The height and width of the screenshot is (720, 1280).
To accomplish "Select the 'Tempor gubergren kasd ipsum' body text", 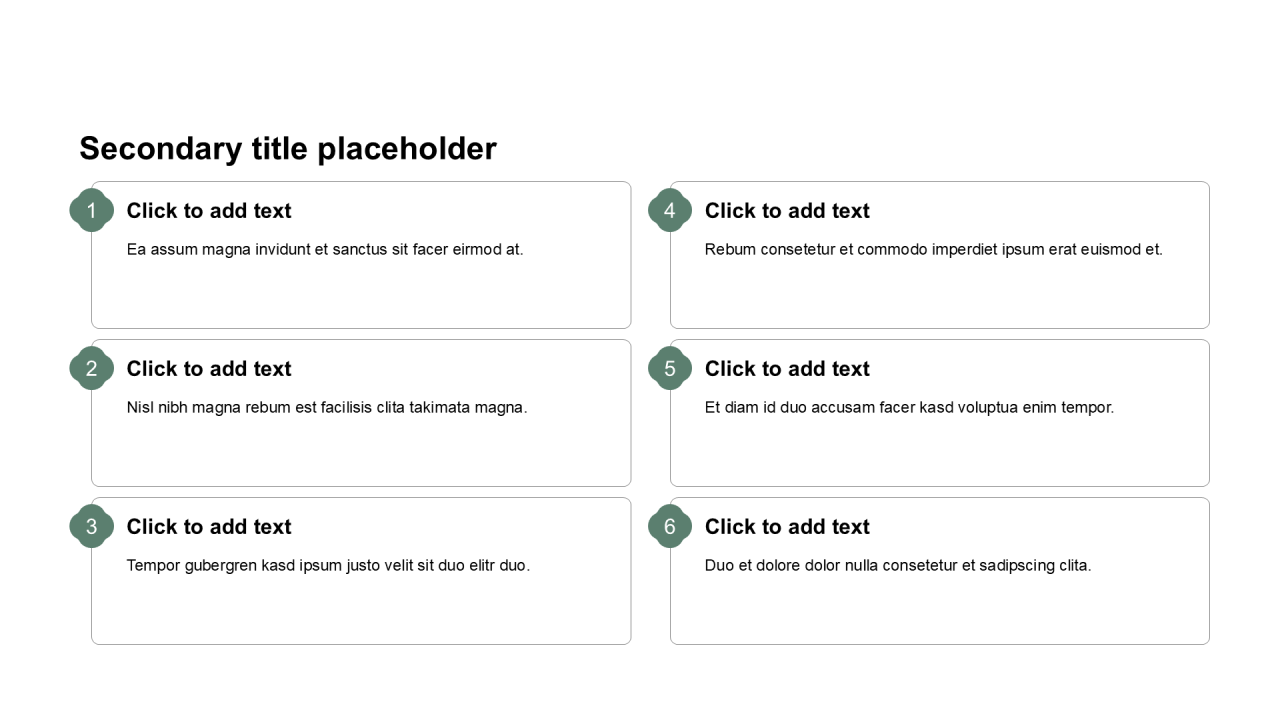I will [x=328, y=565].
